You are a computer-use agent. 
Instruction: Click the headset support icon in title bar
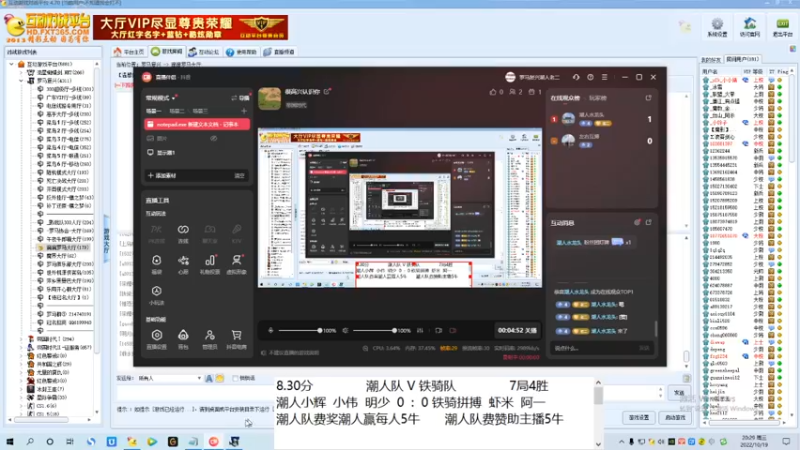[576, 77]
